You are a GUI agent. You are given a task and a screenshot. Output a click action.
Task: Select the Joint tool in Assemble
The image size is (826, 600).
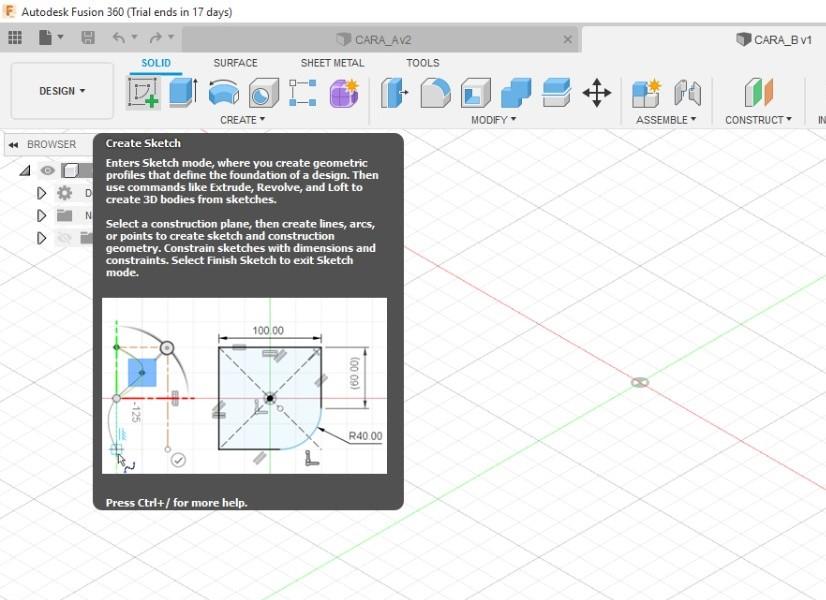tap(687, 93)
